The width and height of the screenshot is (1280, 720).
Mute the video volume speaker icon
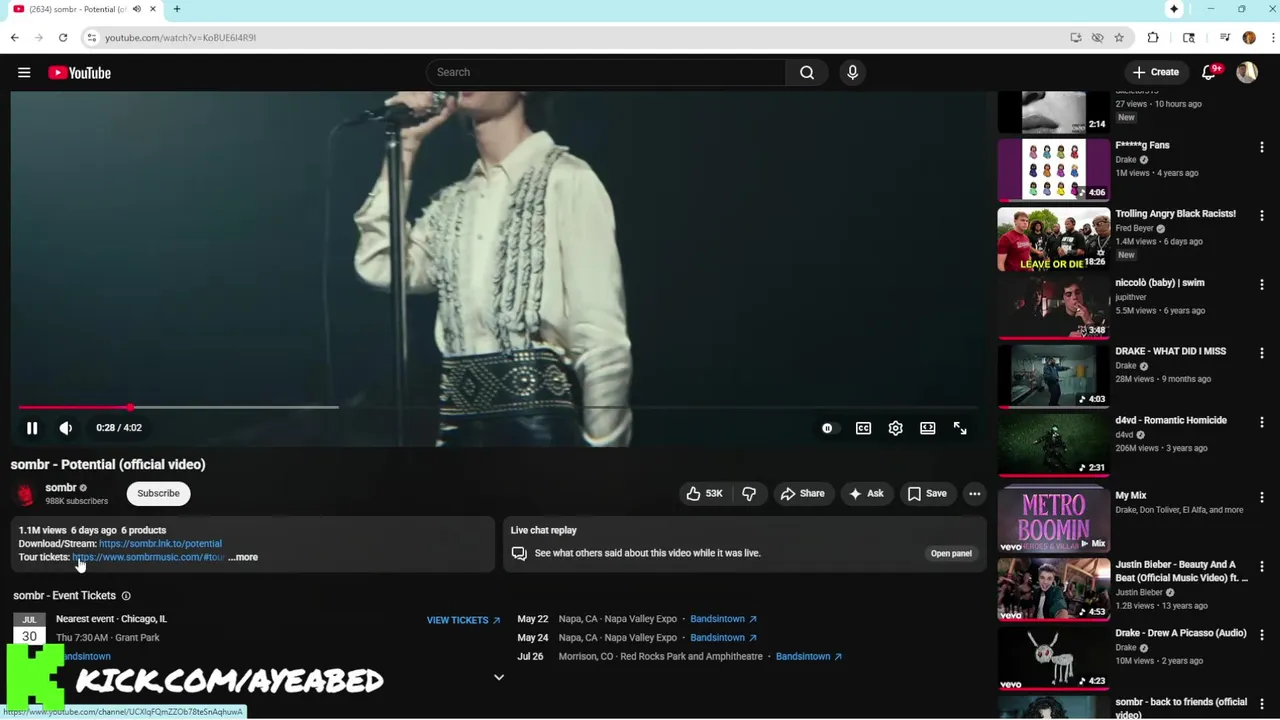click(66, 428)
